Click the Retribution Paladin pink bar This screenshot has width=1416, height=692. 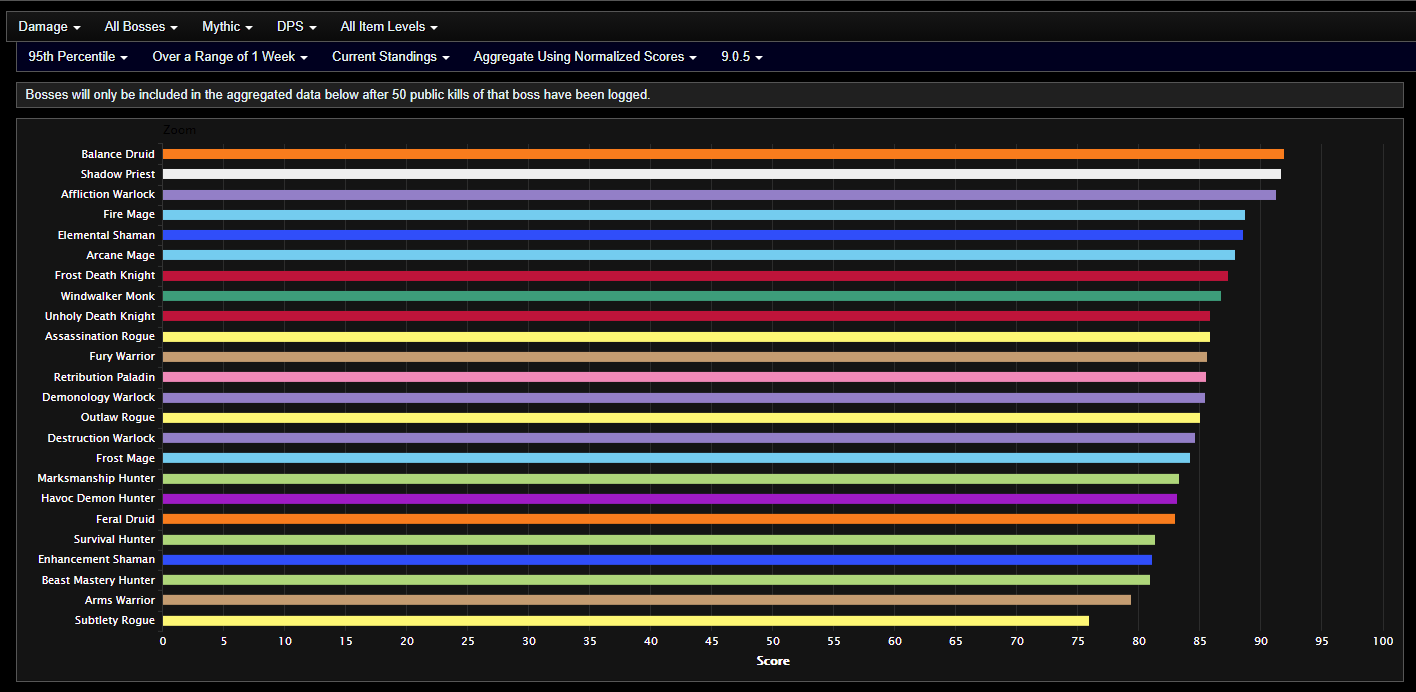pyautogui.click(x=684, y=377)
